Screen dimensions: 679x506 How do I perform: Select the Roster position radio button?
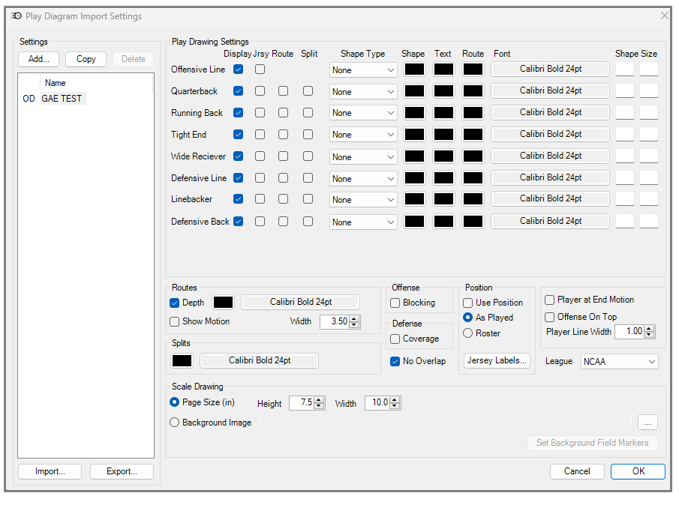click(468, 333)
